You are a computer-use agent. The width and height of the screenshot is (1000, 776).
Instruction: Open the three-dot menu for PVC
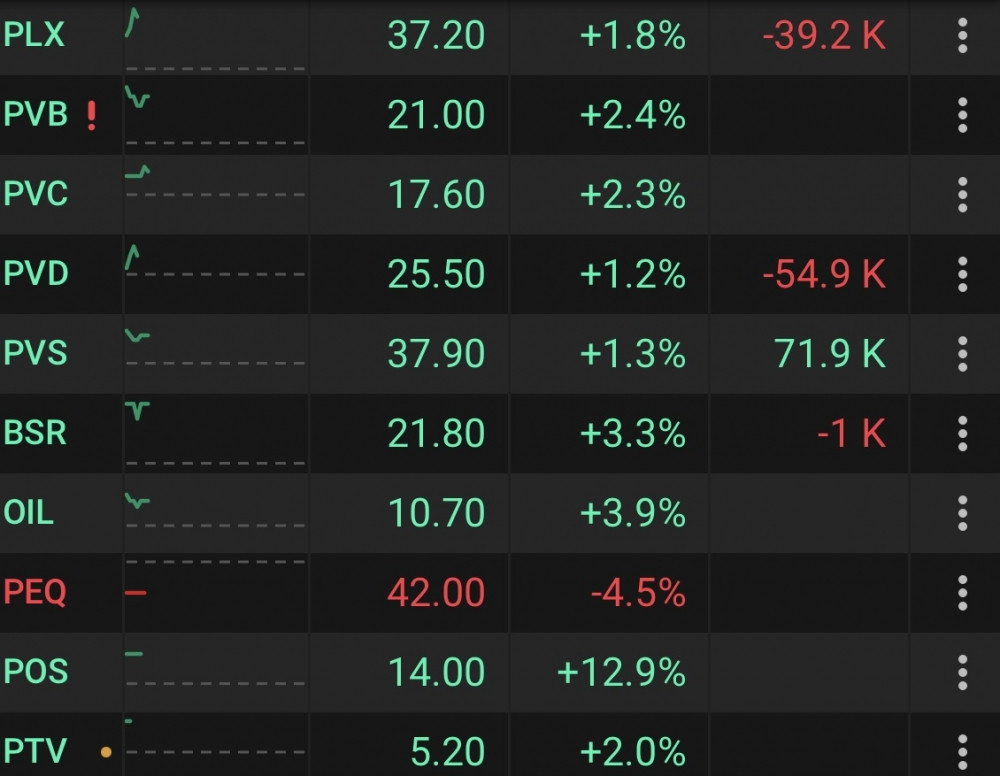(x=962, y=195)
